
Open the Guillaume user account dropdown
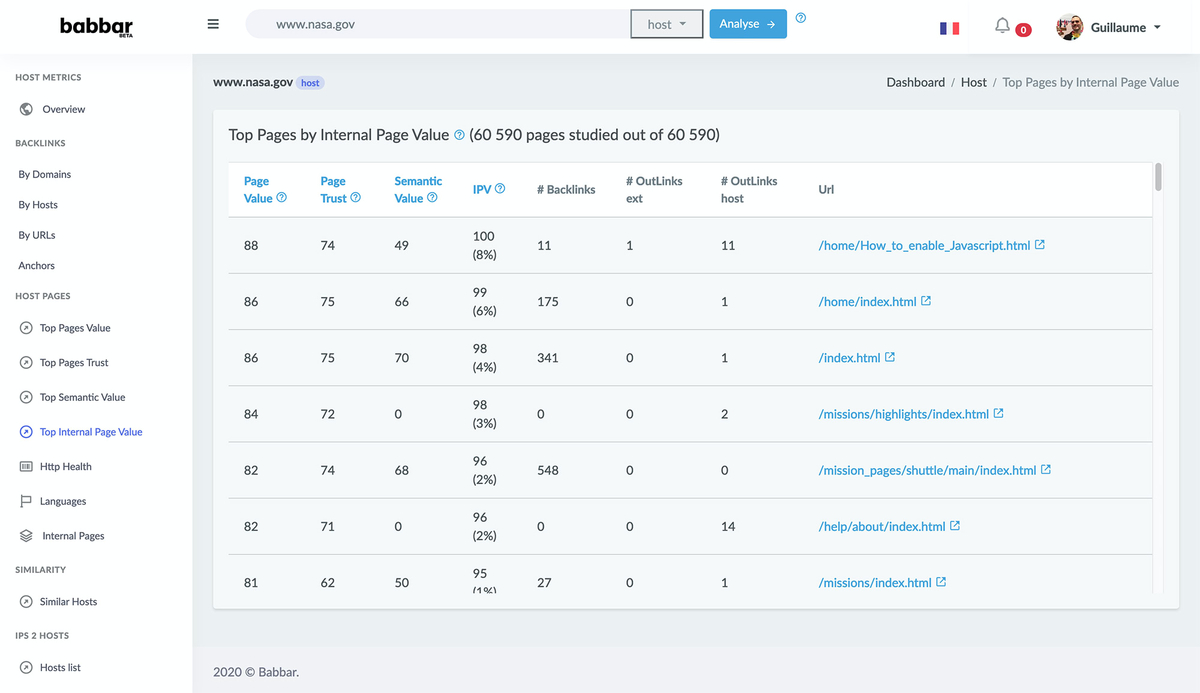coord(1110,27)
